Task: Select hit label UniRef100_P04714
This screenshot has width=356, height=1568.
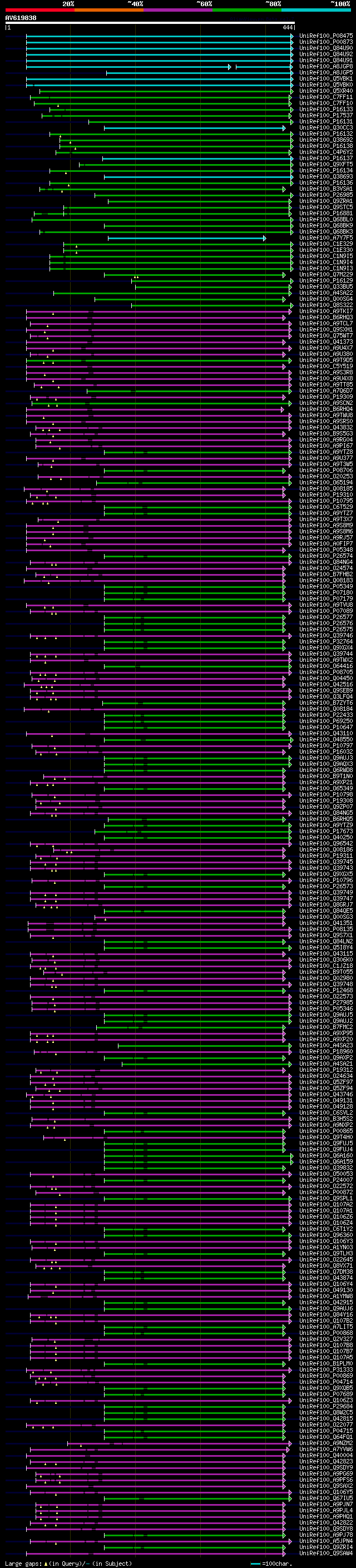Action: click(x=325, y=1382)
